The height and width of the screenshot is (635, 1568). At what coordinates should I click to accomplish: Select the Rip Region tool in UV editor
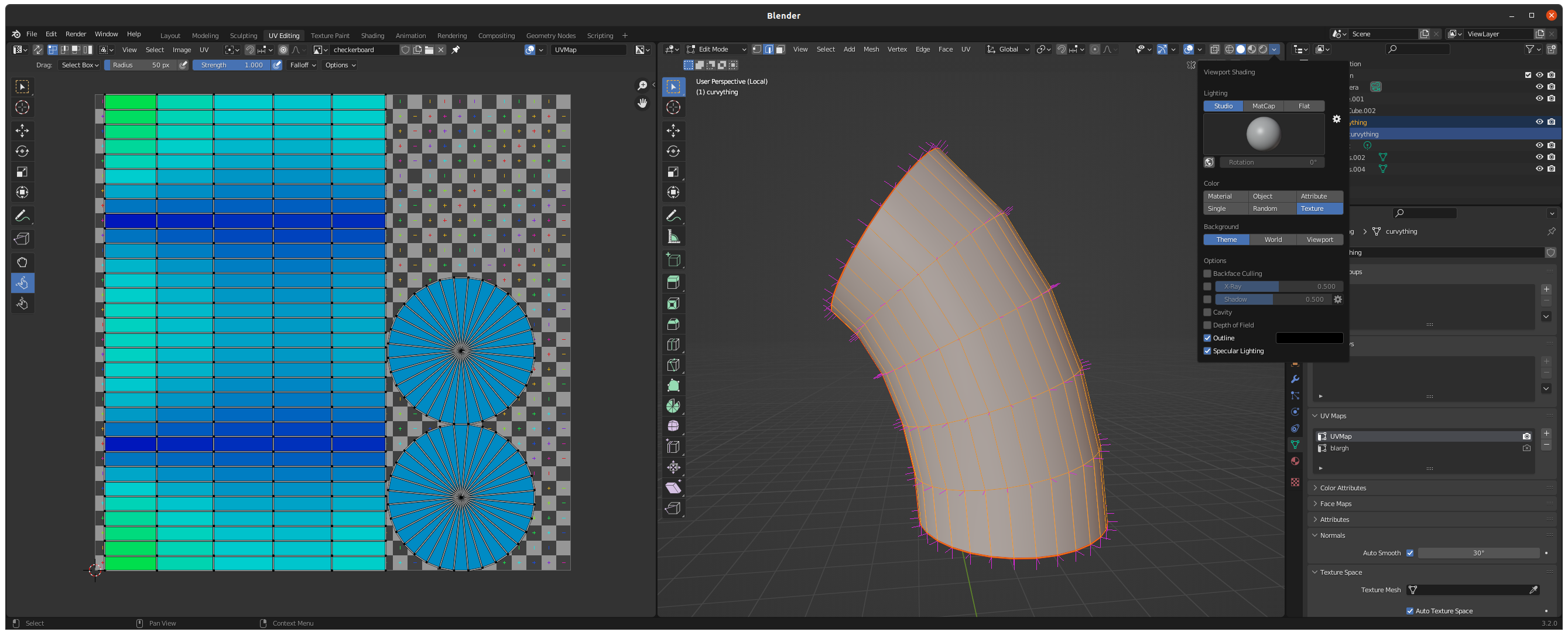coord(22,238)
